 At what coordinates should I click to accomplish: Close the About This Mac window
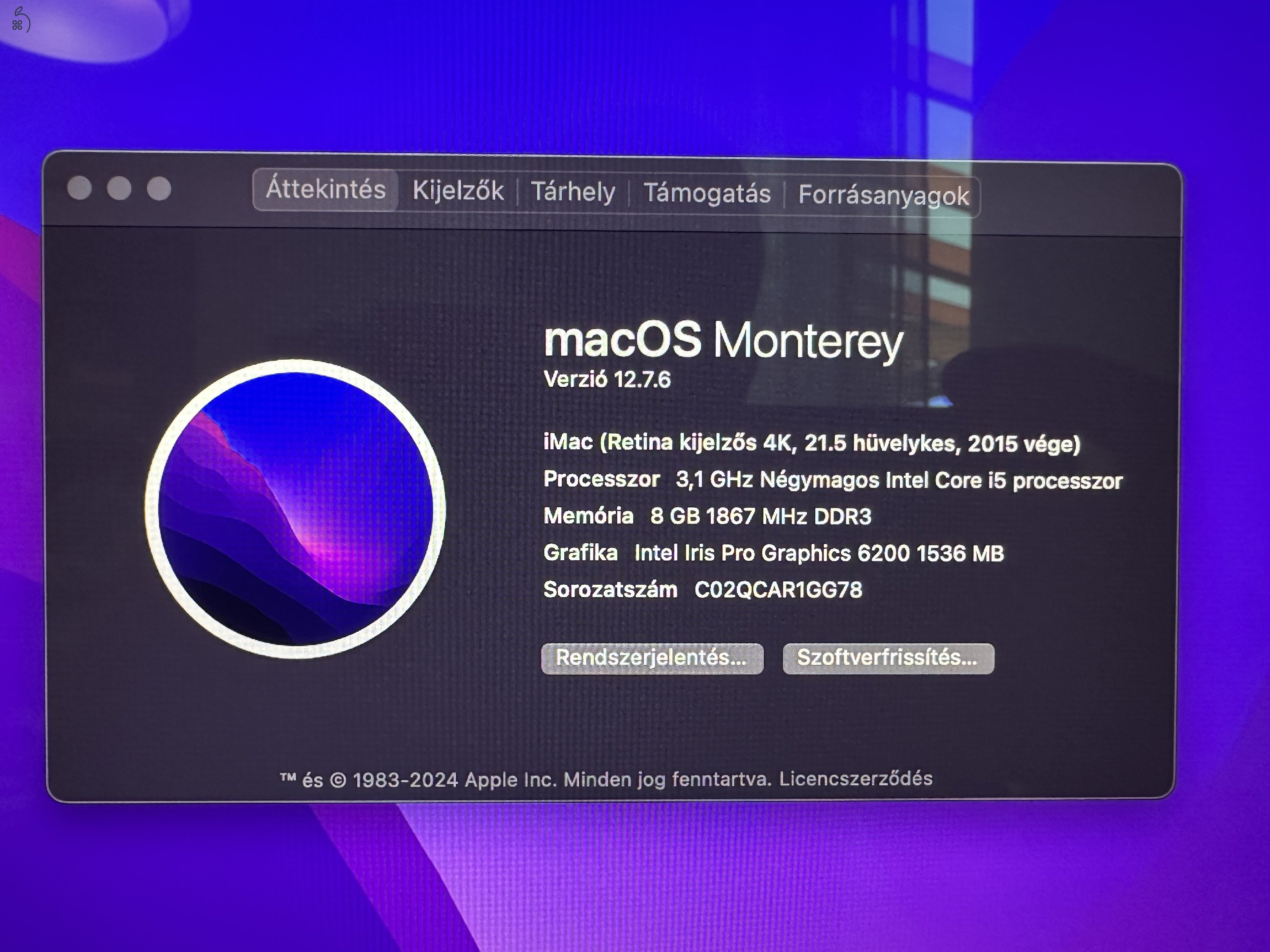pyautogui.click(x=79, y=188)
